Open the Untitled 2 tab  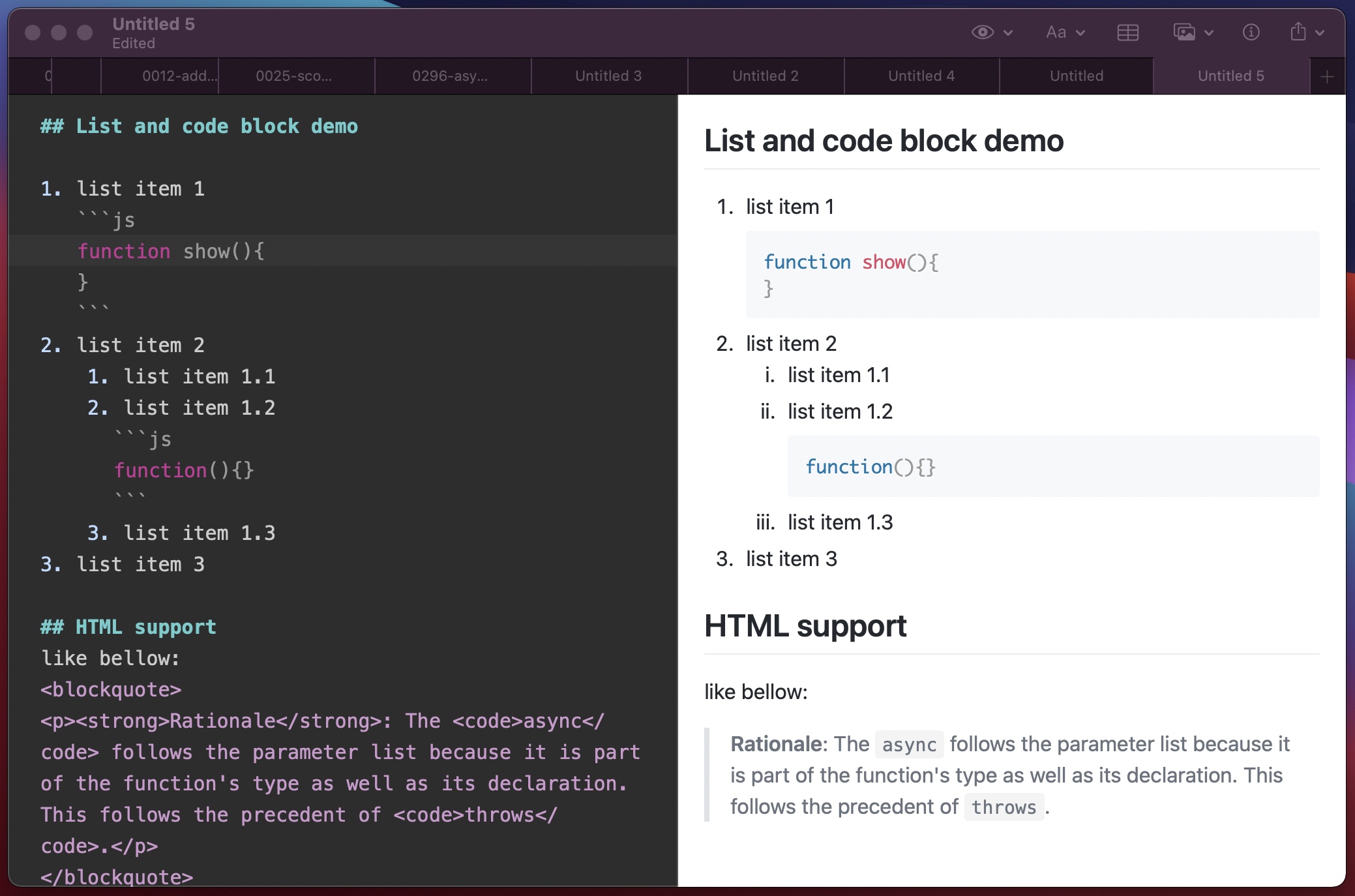[x=766, y=76]
